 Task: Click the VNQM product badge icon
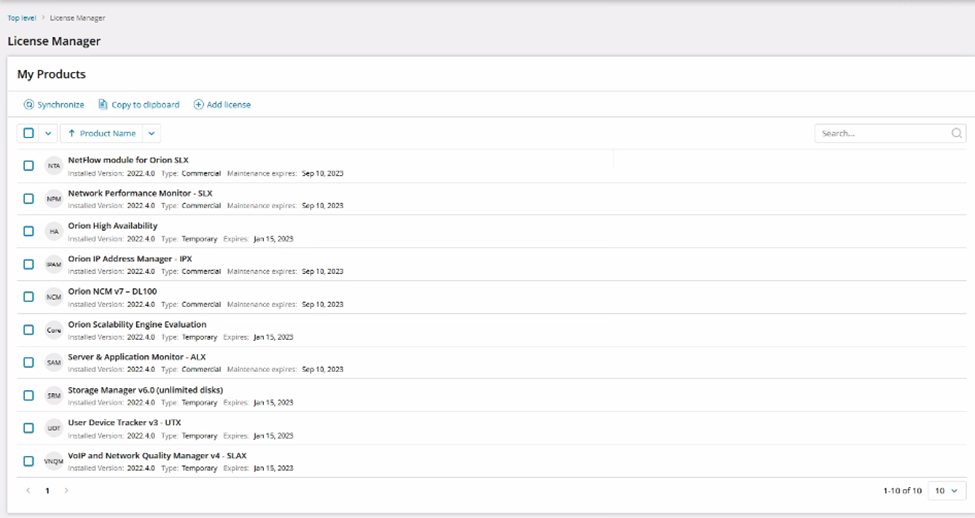coord(54,461)
